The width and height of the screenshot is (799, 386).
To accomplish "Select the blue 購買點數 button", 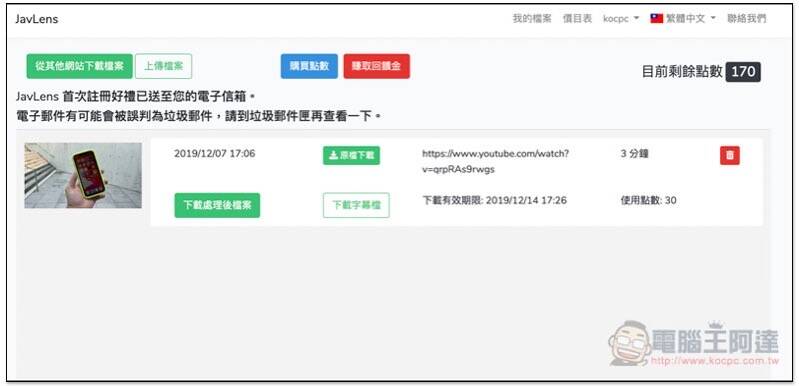I will [x=309, y=66].
